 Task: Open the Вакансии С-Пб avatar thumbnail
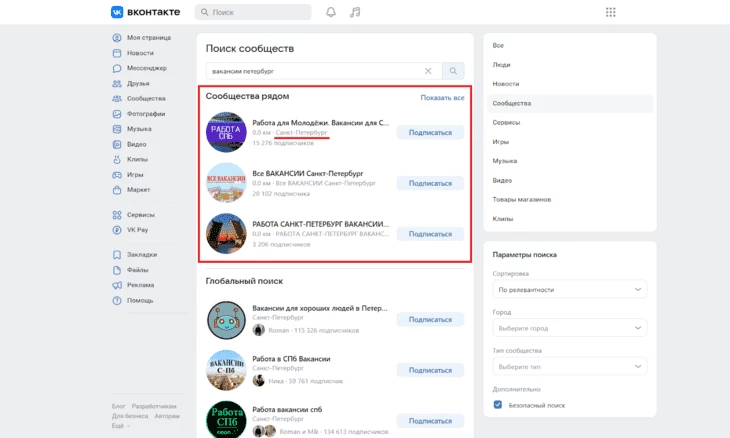pos(226,371)
